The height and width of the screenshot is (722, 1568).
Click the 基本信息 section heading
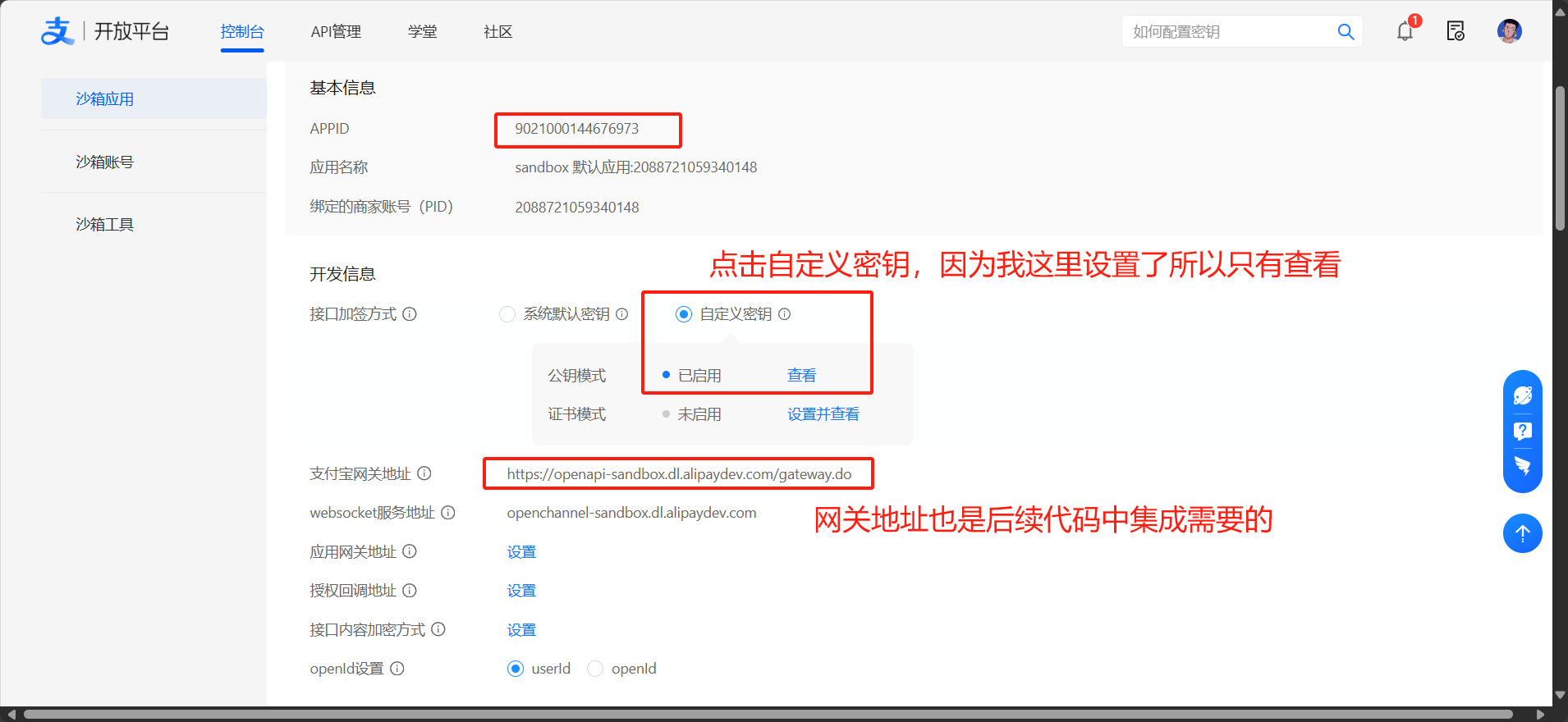point(342,88)
